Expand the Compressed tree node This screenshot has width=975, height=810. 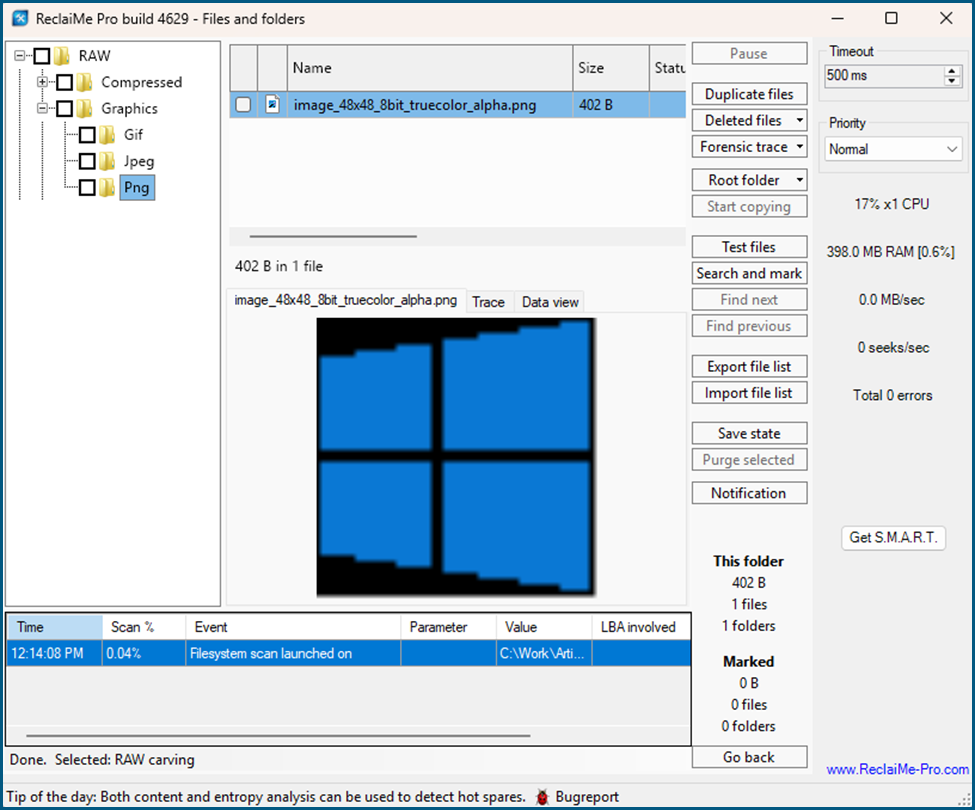[x=42, y=82]
